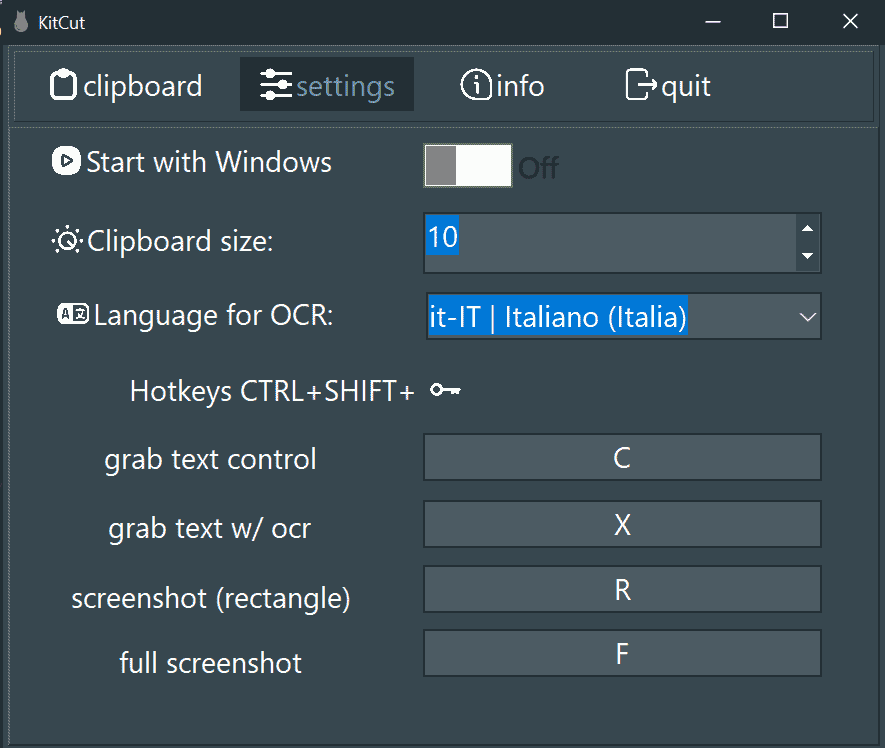Open the info tab
The height and width of the screenshot is (748, 885).
click(502, 85)
